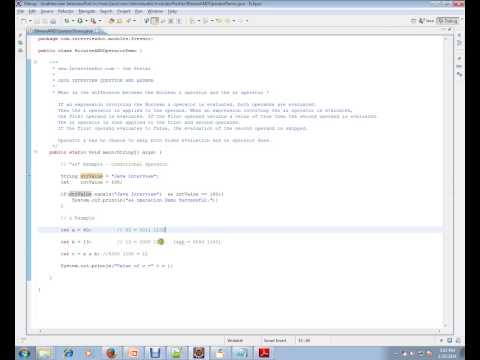Open the Navigate menu
The width and height of the screenshot is (480, 360).
tap(87, 11)
